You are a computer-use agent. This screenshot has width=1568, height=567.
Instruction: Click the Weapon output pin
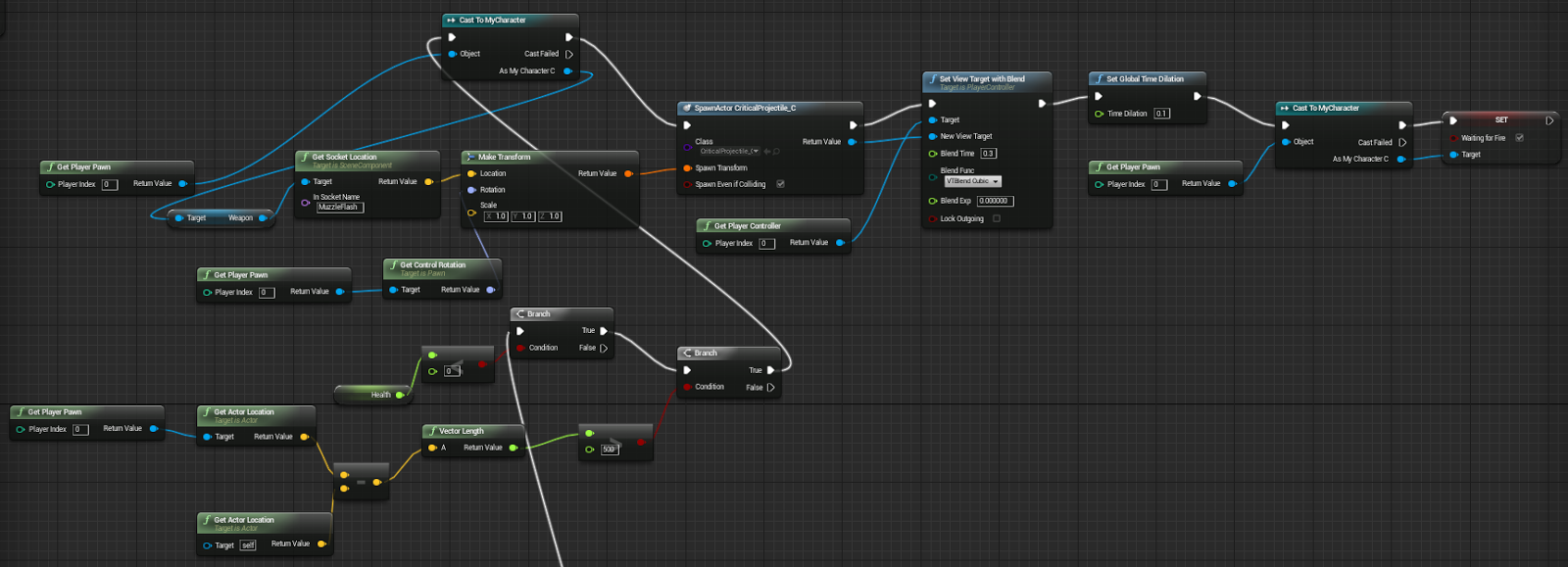[x=263, y=217]
